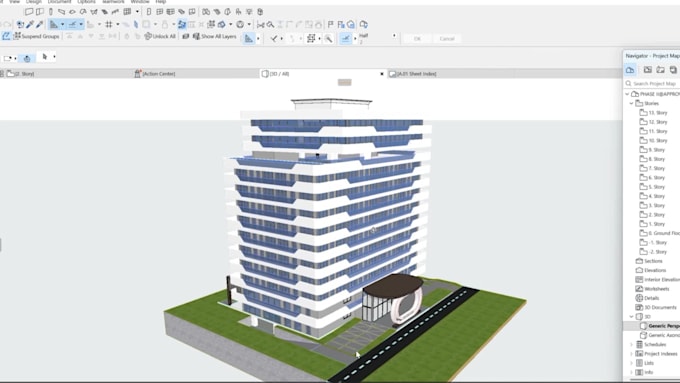Select the Inject Parameters syringe tool
The width and height of the screenshot is (680, 383).
pos(39,25)
